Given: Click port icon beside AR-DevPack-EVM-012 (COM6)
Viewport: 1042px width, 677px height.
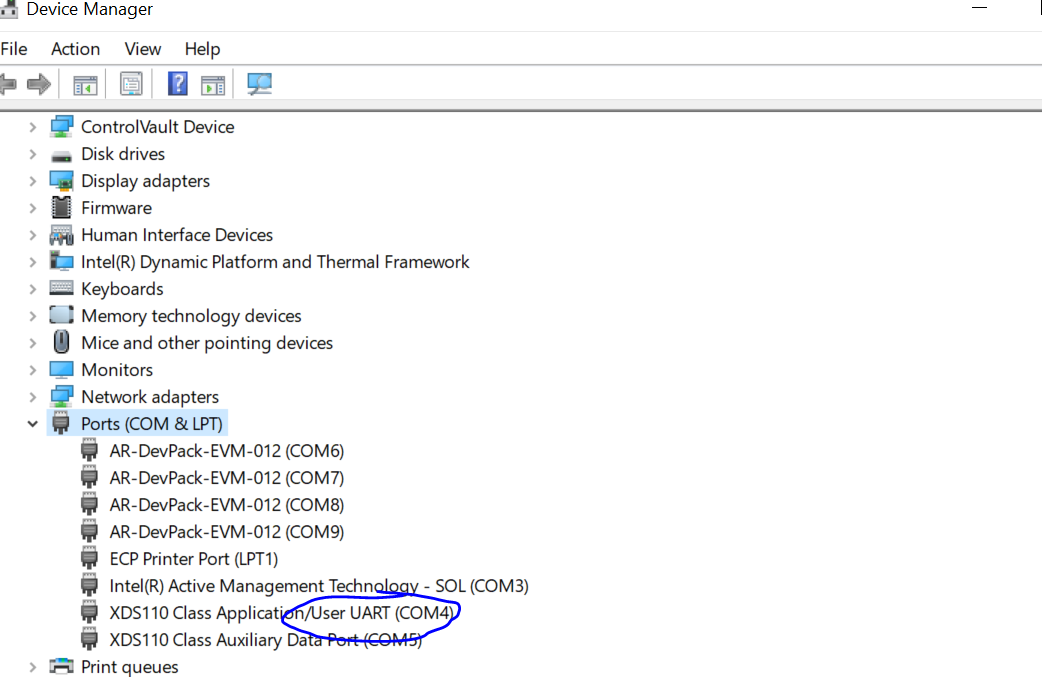Looking at the screenshot, I should click(89, 450).
